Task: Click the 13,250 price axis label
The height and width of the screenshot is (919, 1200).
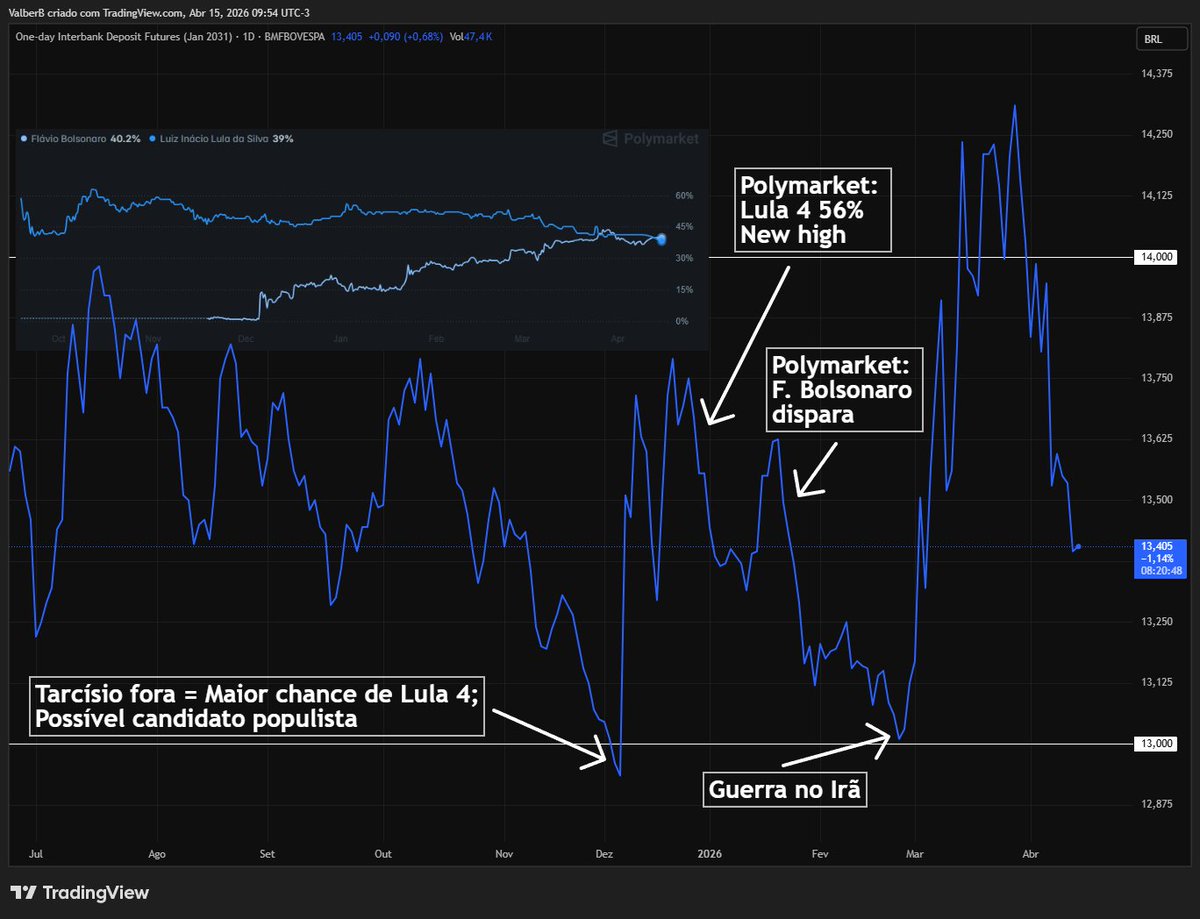Action: coord(1155,622)
